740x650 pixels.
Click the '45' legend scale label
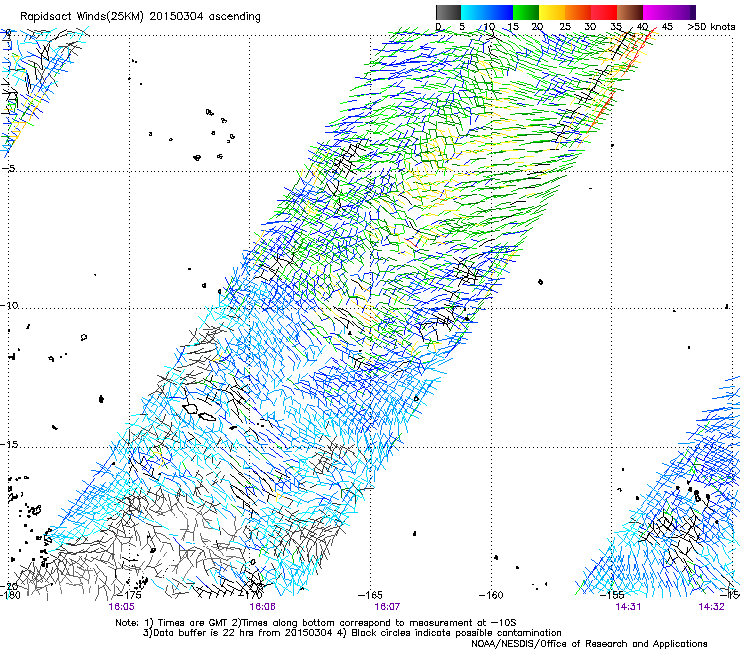pos(667,27)
